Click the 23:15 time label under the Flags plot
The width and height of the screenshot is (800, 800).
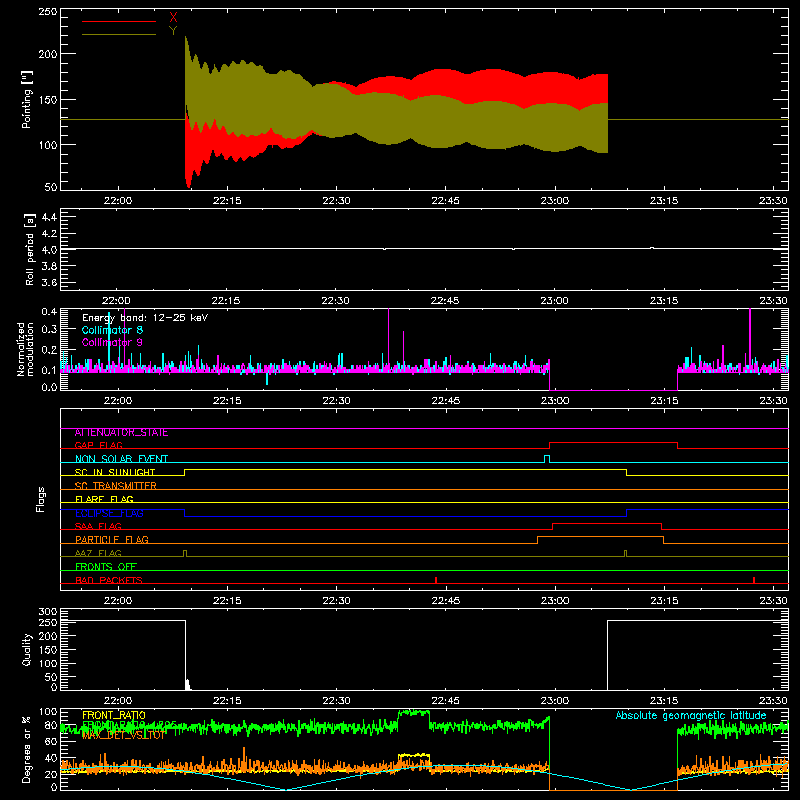click(x=664, y=601)
